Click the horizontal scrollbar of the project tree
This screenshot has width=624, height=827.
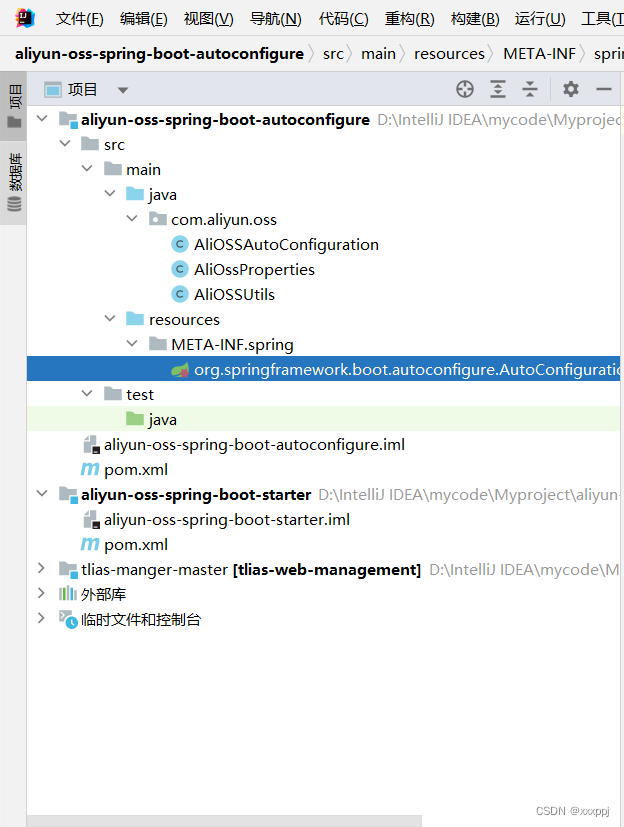[x=224, y=821]
